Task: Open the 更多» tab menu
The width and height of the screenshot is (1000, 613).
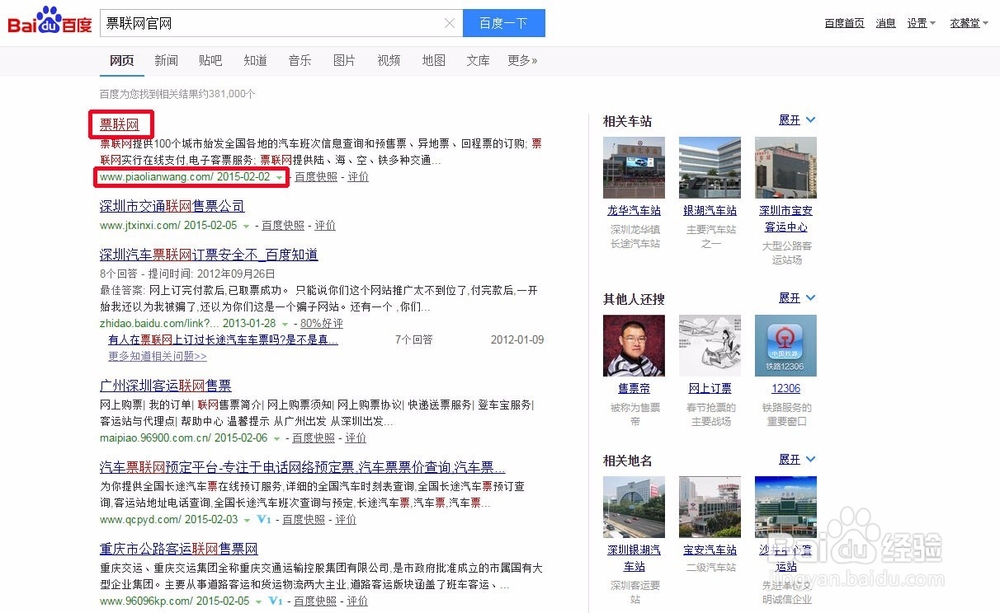Action: click(x=522, y=61)
